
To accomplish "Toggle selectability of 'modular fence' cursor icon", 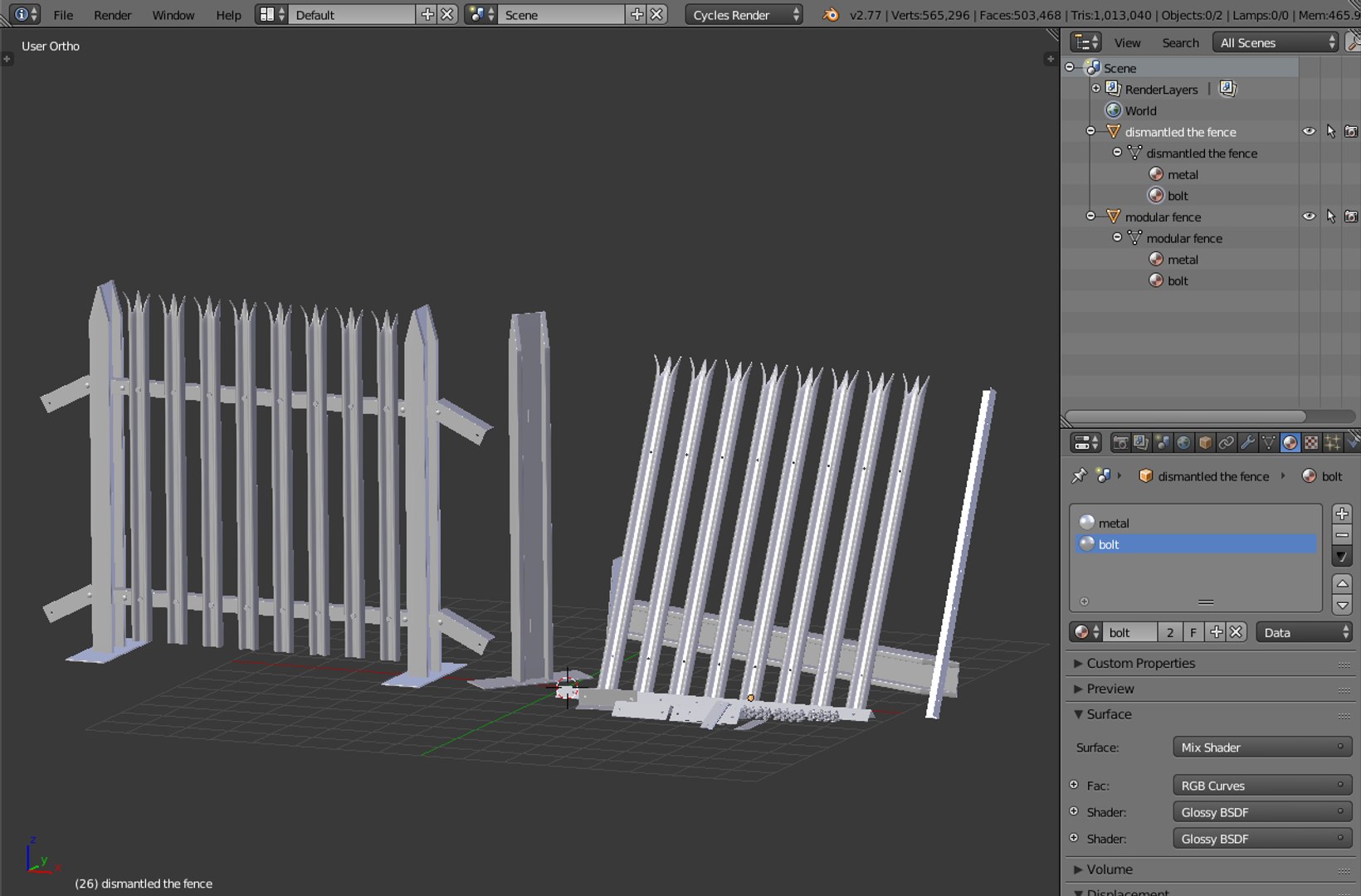I will (1330, 217).
